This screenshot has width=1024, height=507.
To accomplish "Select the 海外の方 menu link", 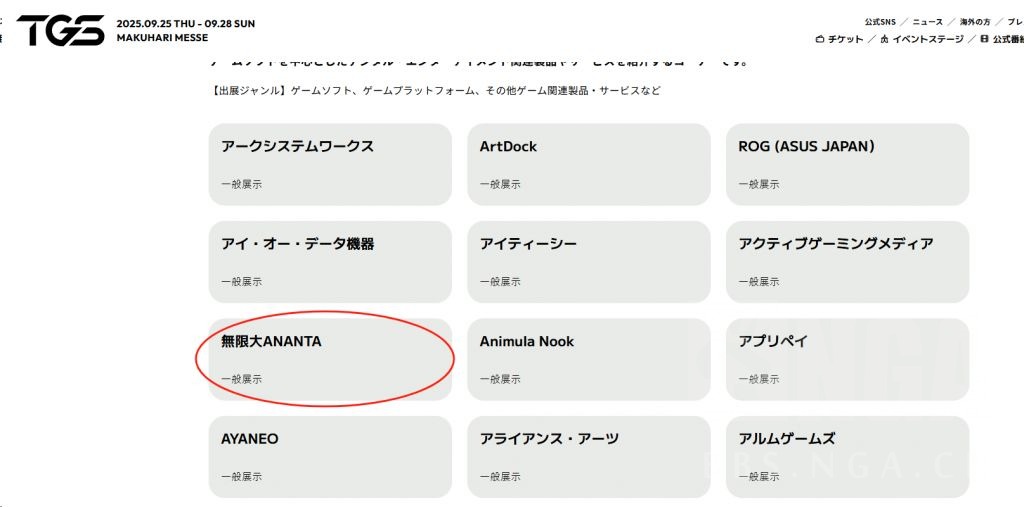I will pyautogui.click(x=975, y=21).
